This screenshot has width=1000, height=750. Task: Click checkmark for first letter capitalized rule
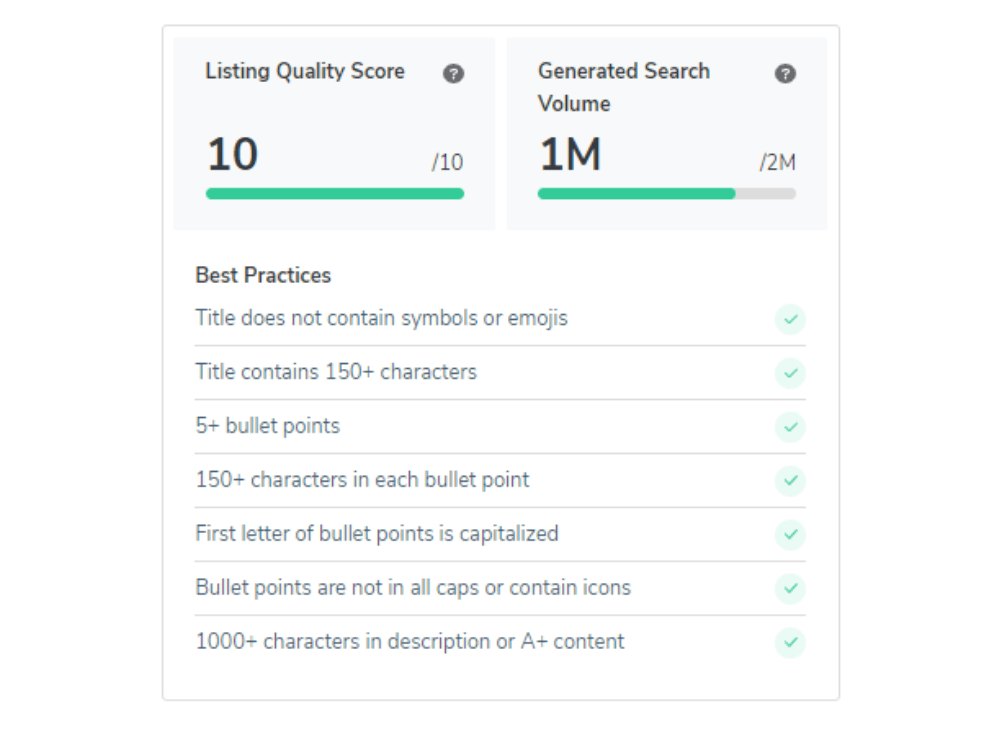790,535
